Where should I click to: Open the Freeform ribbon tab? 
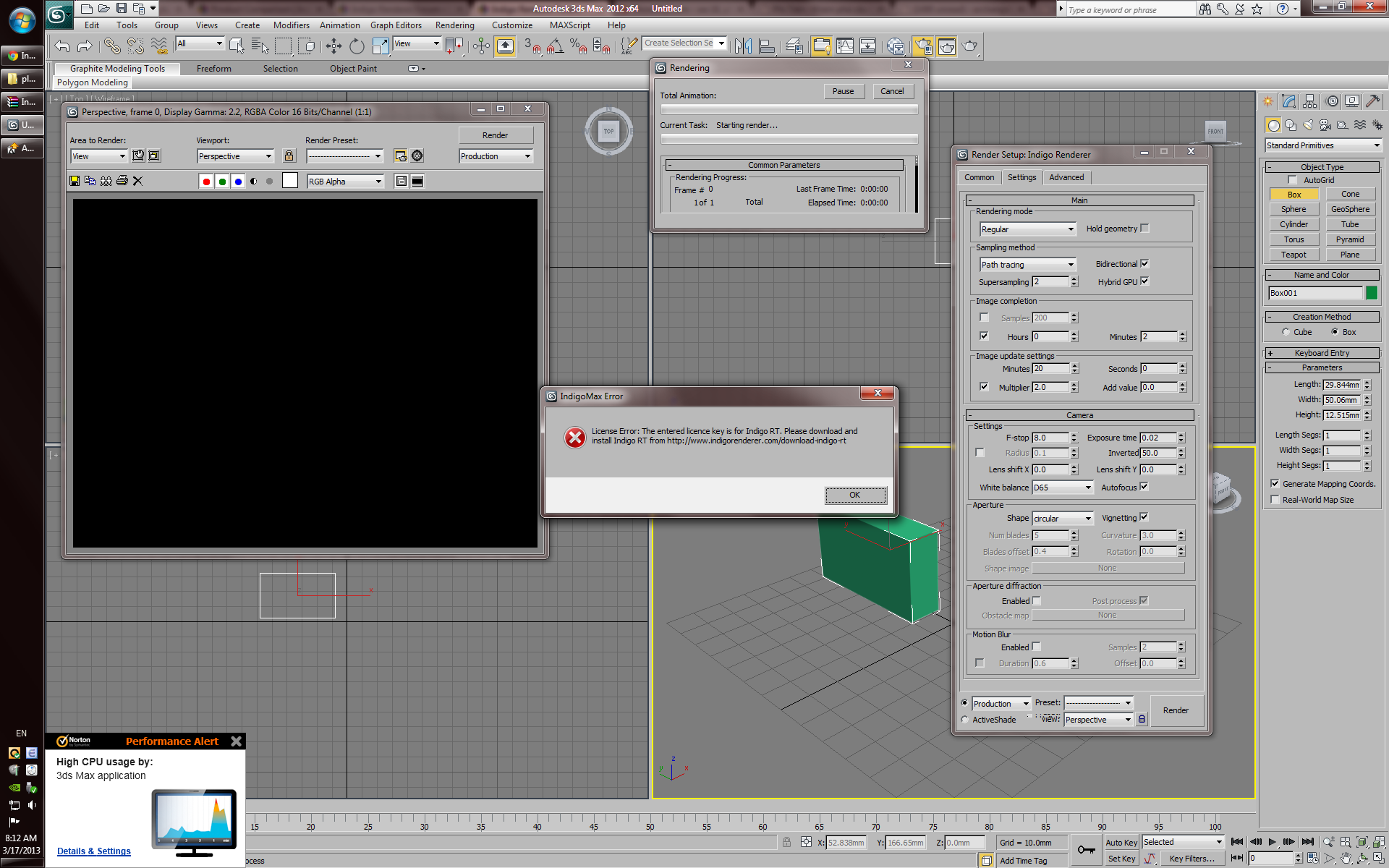coord(214,69)
